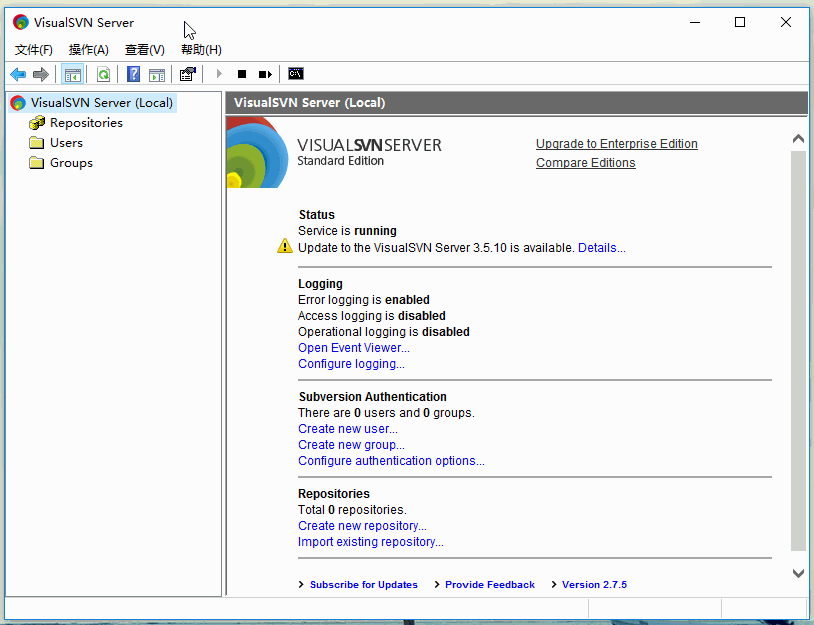The height and width of the screenshot is (625, 814).
Task: Click the scrollbar up arrow
Action: [x=798, y=139]
